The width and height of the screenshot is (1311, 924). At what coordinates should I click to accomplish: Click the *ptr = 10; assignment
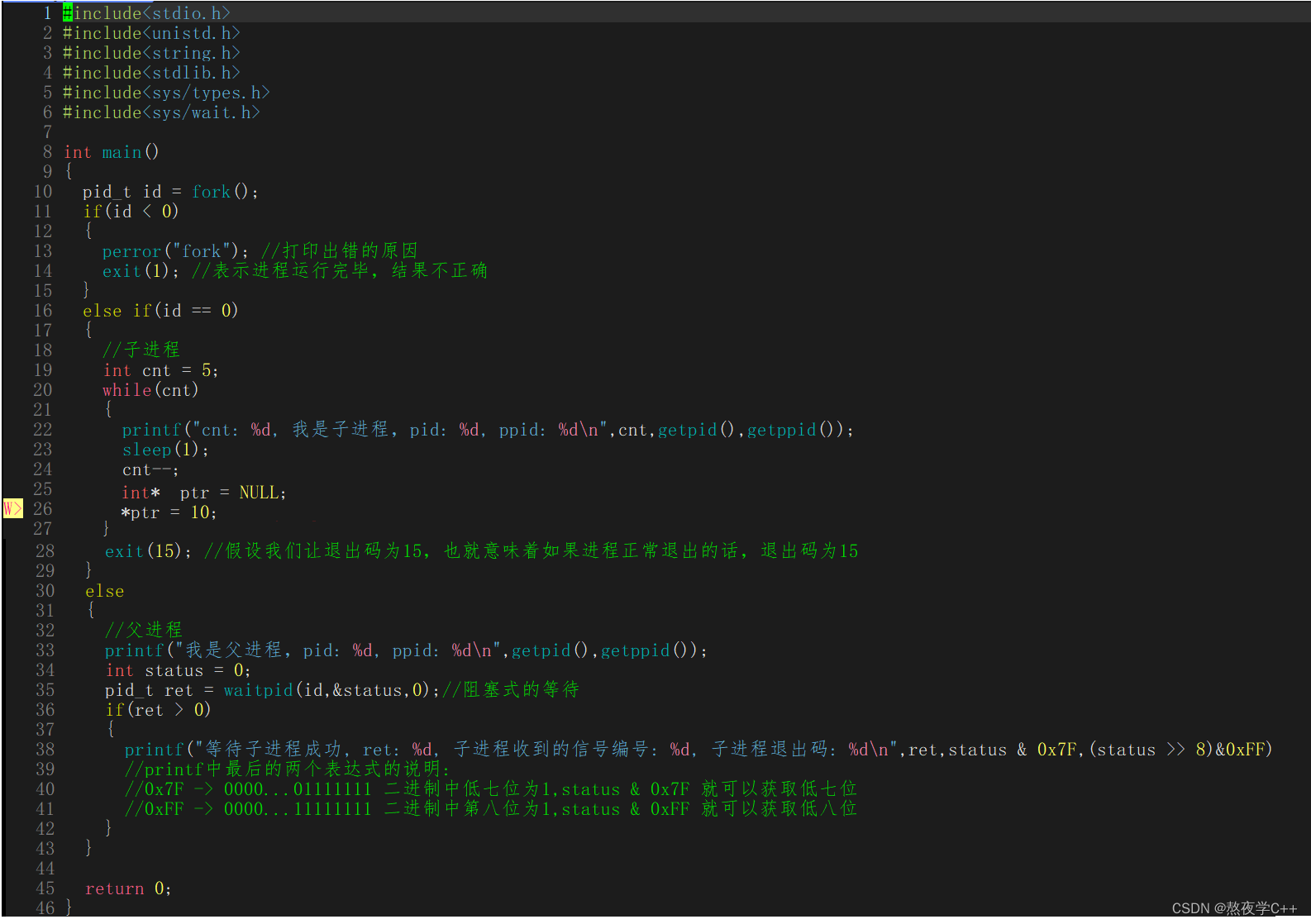[169, 512]
